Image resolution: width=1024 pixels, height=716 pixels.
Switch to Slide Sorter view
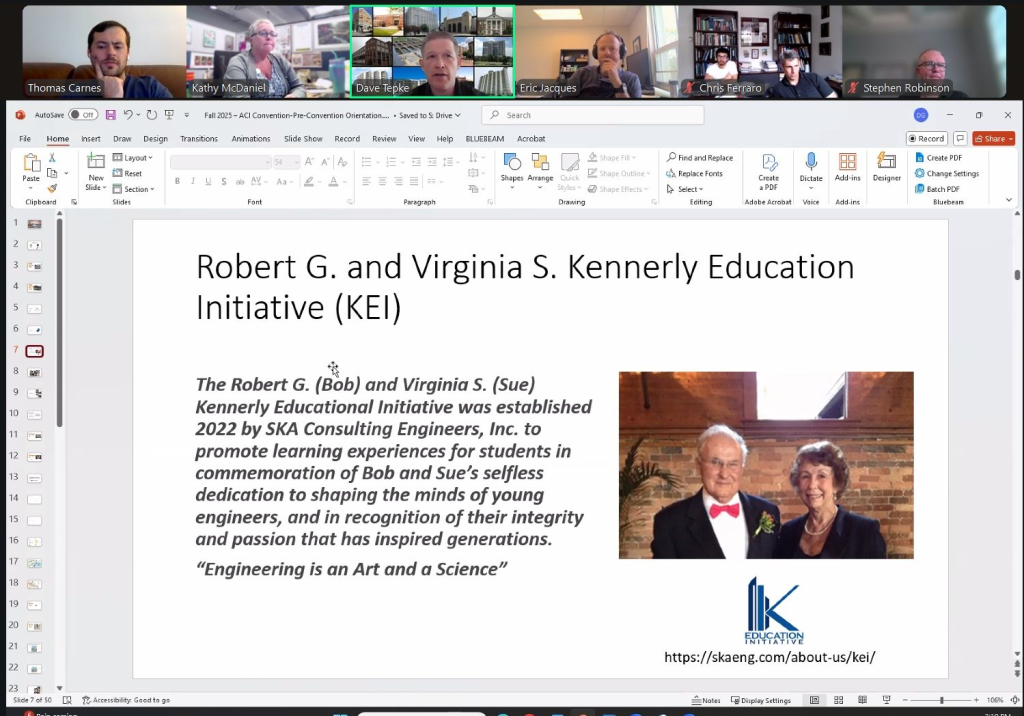(838, 700)
